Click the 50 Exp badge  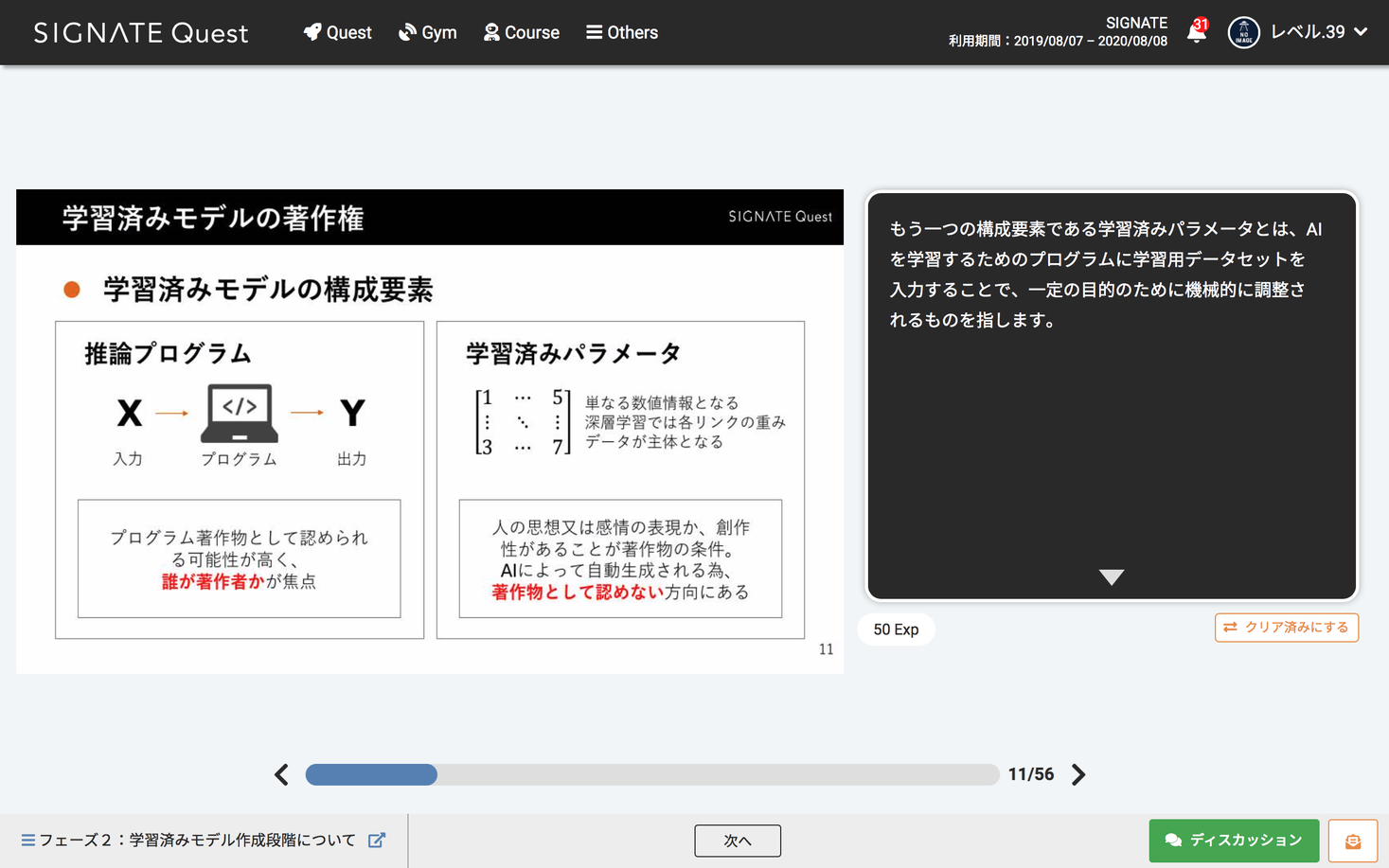tap(896, 629)
